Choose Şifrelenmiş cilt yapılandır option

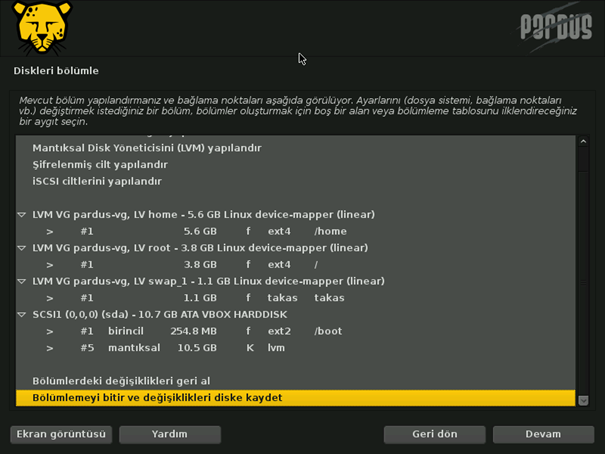click(x=100, y=165)
